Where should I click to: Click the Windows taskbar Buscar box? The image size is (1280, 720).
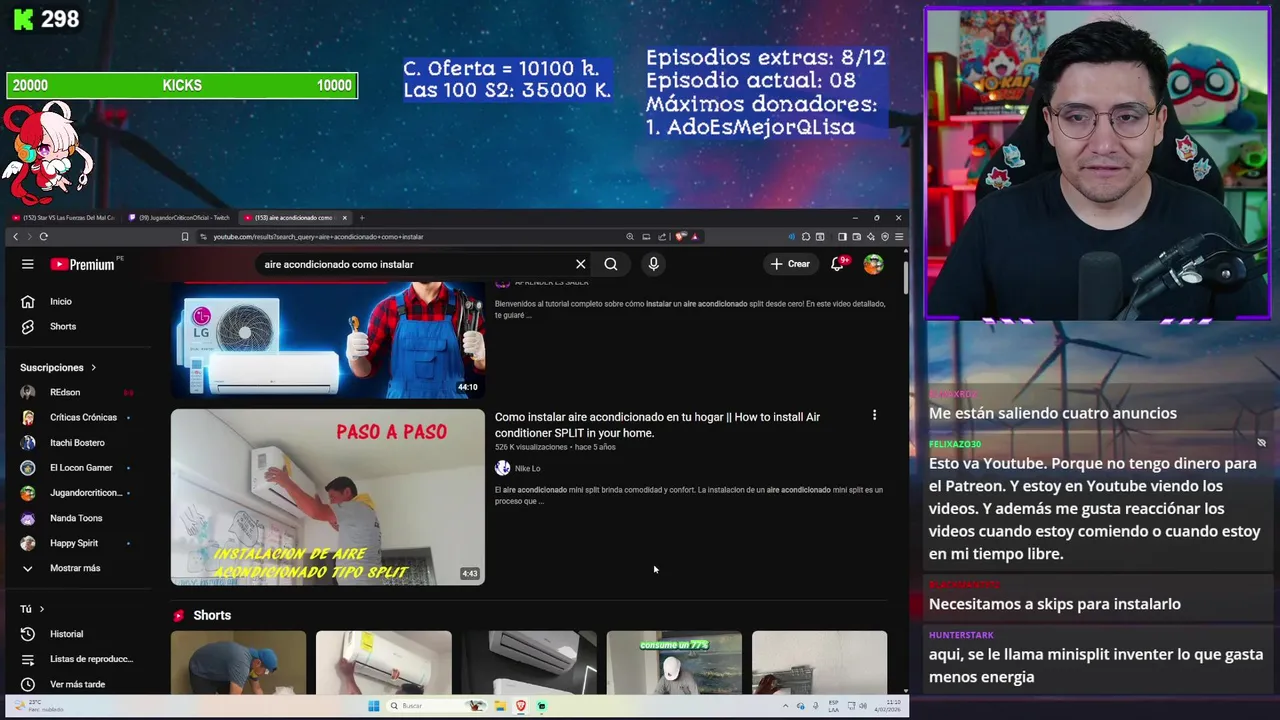click(435, 706)
